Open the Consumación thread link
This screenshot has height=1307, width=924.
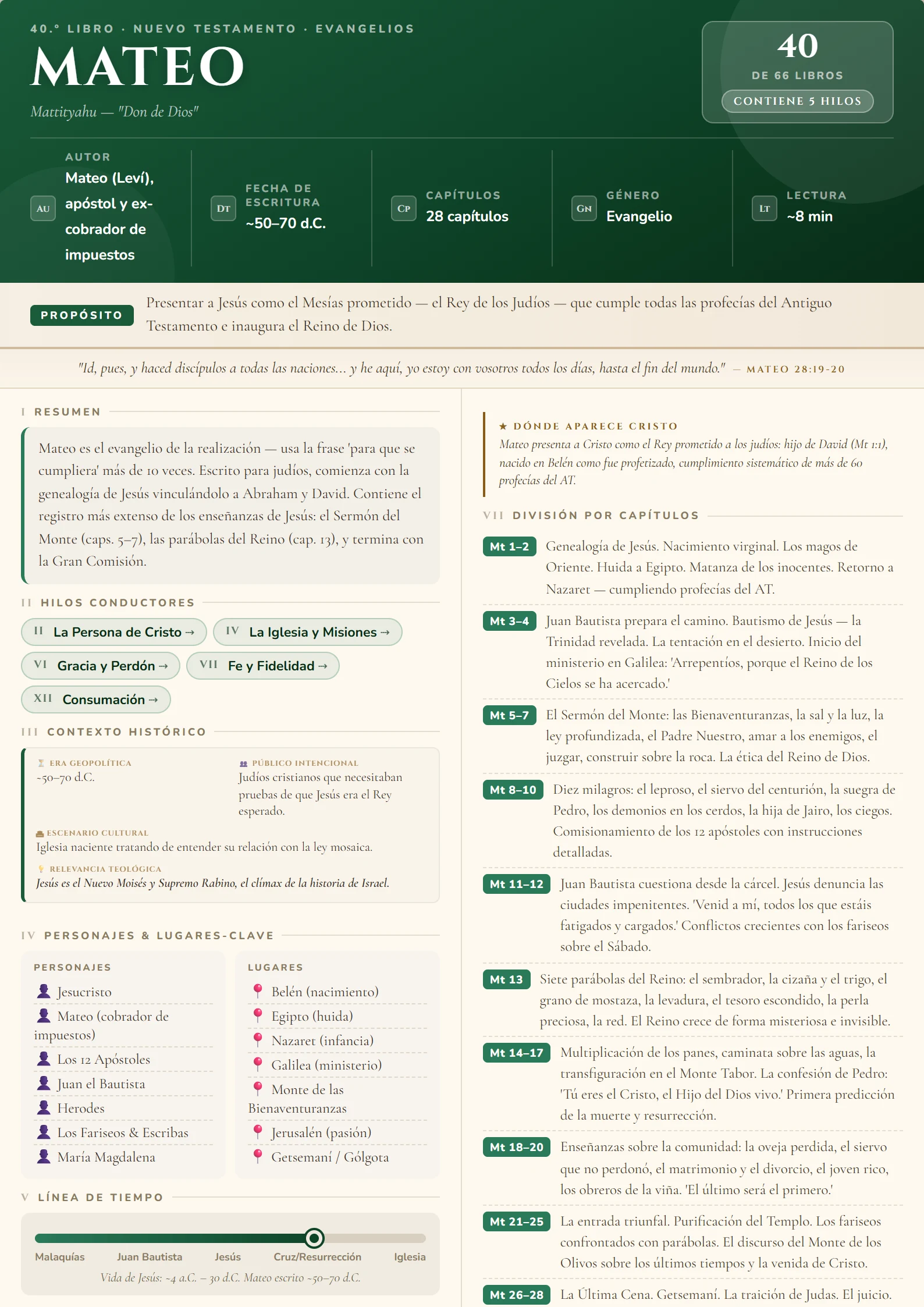[x=96, y=699]
